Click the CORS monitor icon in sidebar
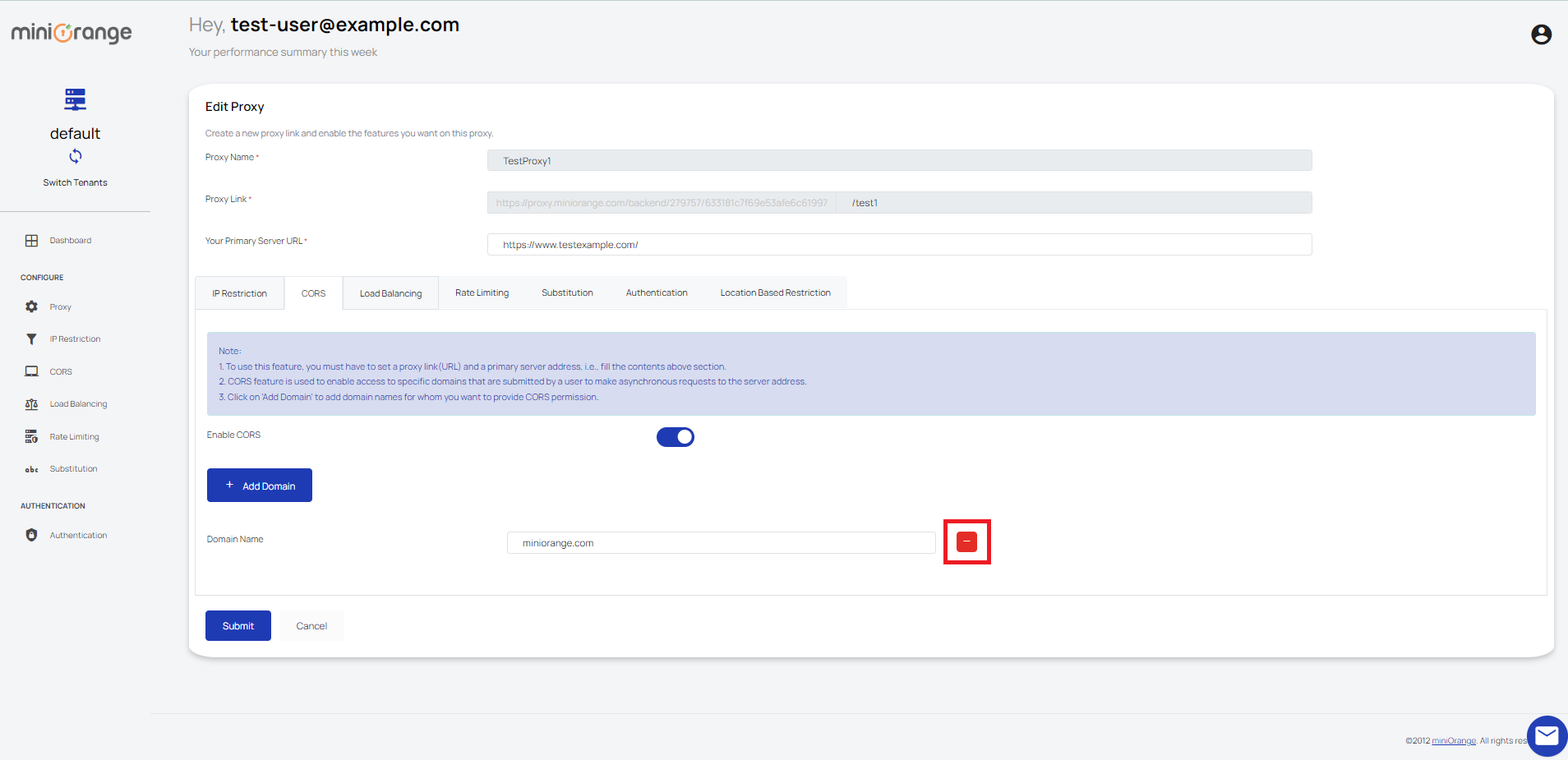 31,371
